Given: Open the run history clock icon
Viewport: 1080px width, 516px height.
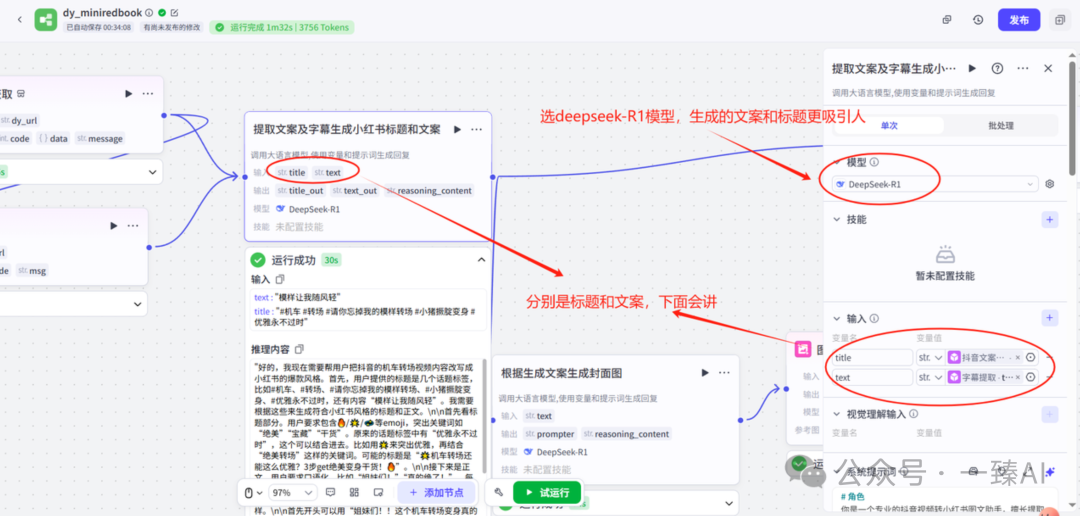Looking at the screenshot, I should [977, 19].
